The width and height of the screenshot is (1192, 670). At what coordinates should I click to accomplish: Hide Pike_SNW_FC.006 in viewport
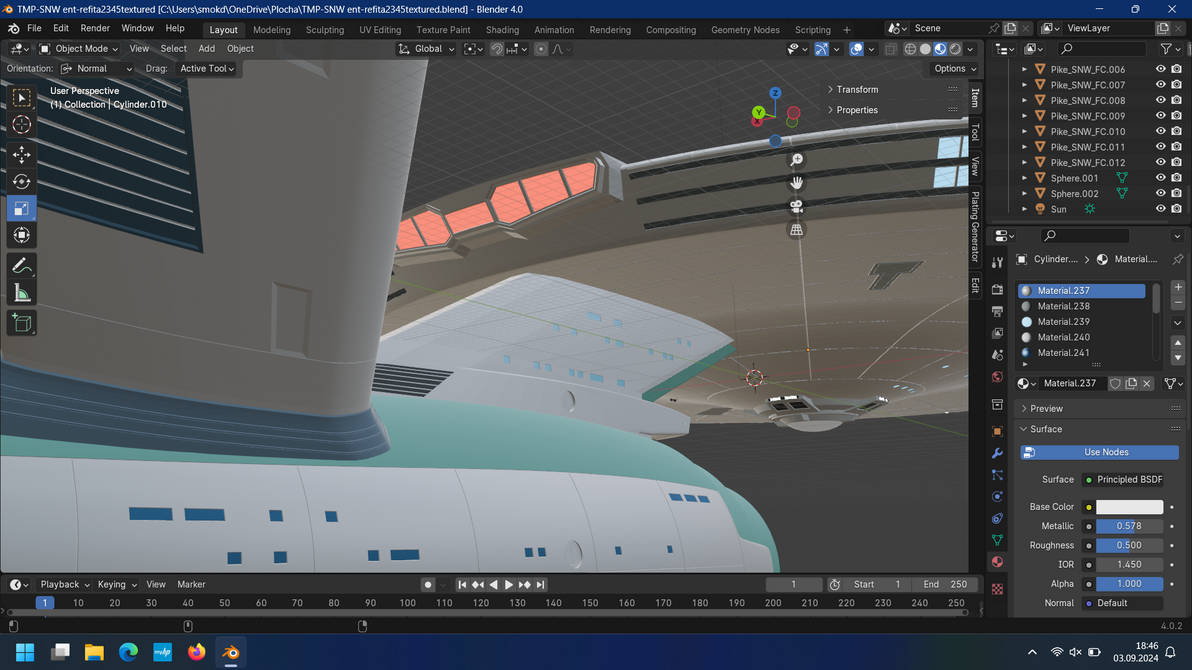pos(1160,69)
